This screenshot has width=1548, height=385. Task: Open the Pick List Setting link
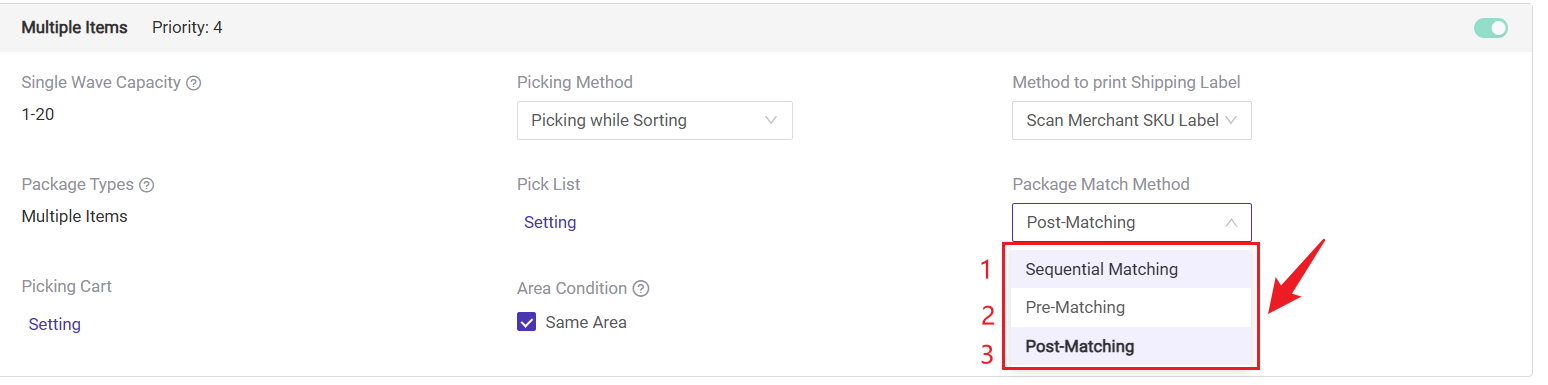[x=550, y=222]
